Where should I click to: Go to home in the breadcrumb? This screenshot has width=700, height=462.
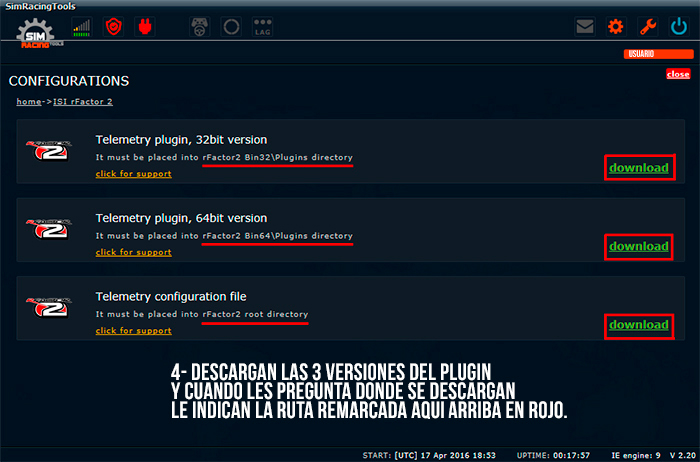(28, 102)
